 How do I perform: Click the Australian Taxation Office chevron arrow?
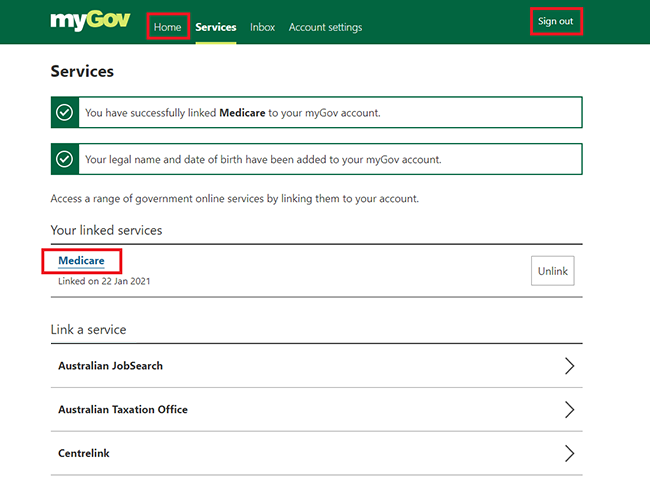click(569, 410)
